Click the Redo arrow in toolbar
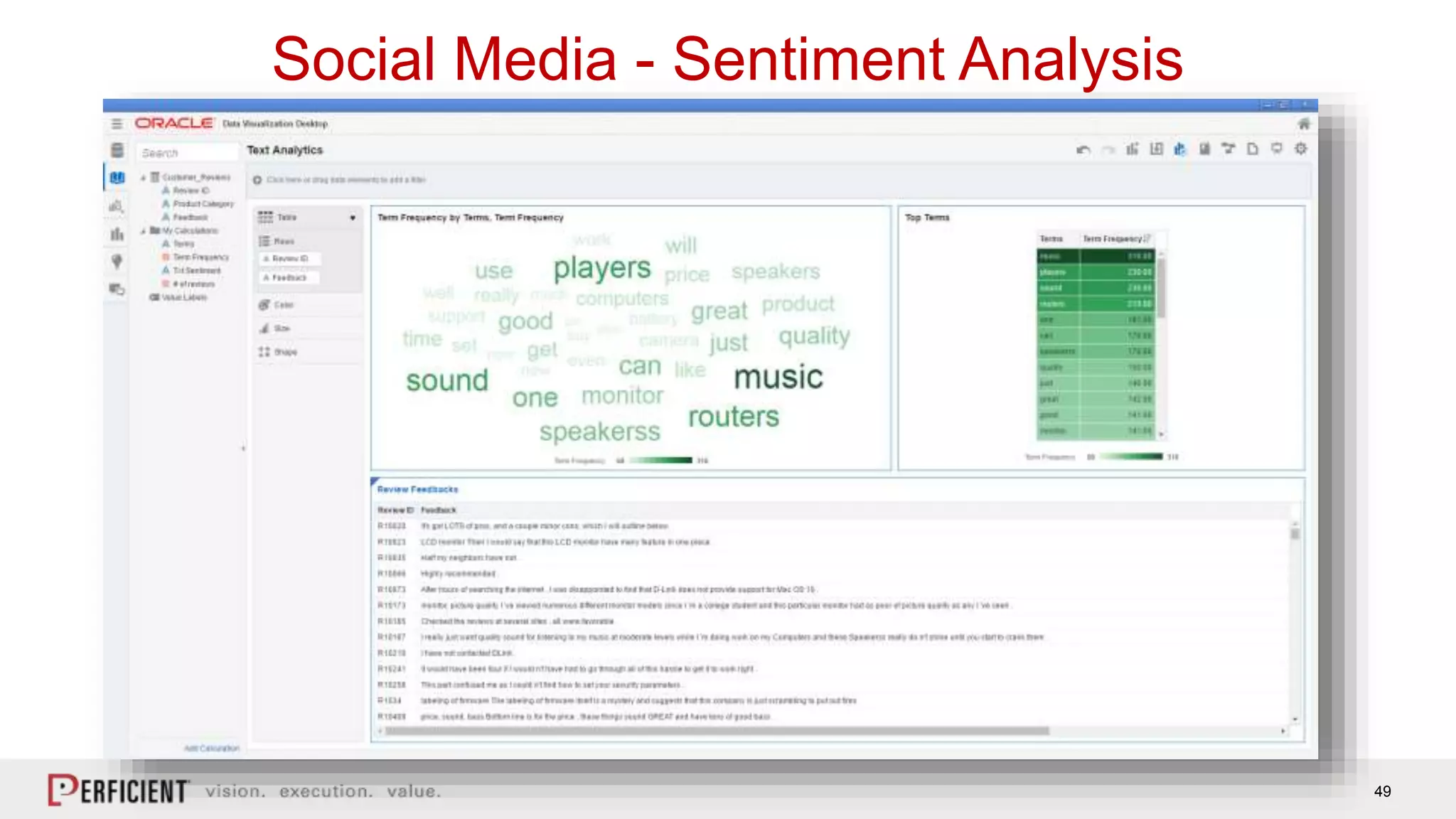Viewport: 1456px width, 819px height. pos(1108,149)
